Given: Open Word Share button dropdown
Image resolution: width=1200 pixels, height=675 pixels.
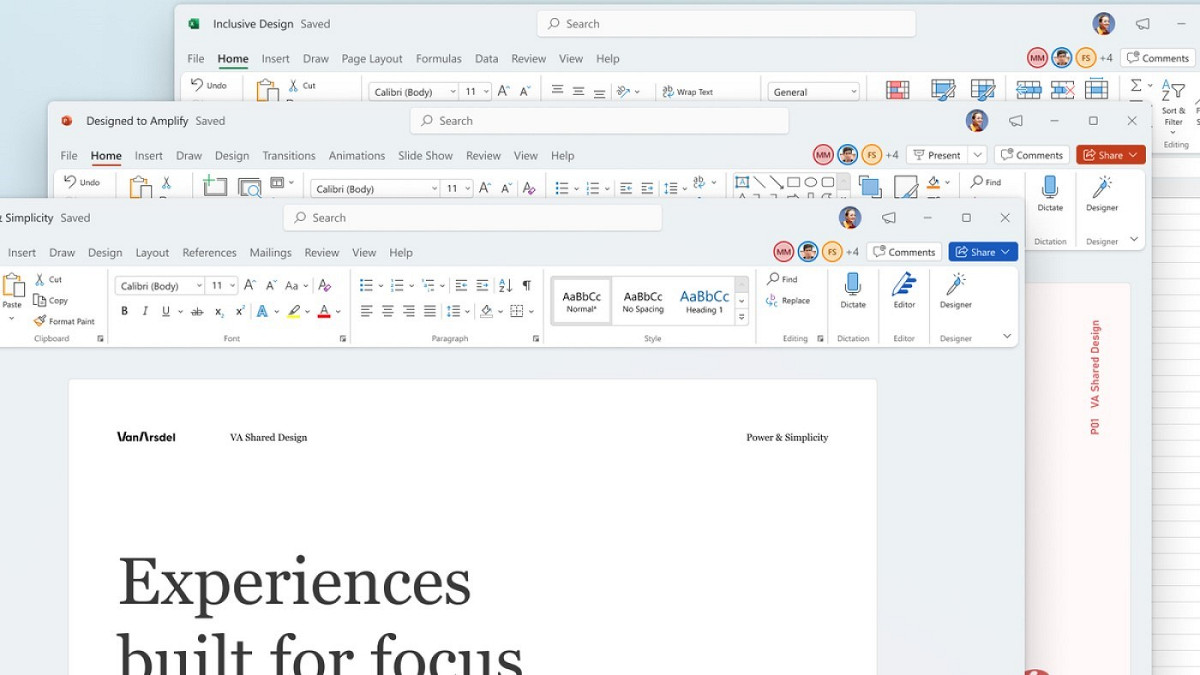Looking at the screenshot, I should click(1007, 252).
